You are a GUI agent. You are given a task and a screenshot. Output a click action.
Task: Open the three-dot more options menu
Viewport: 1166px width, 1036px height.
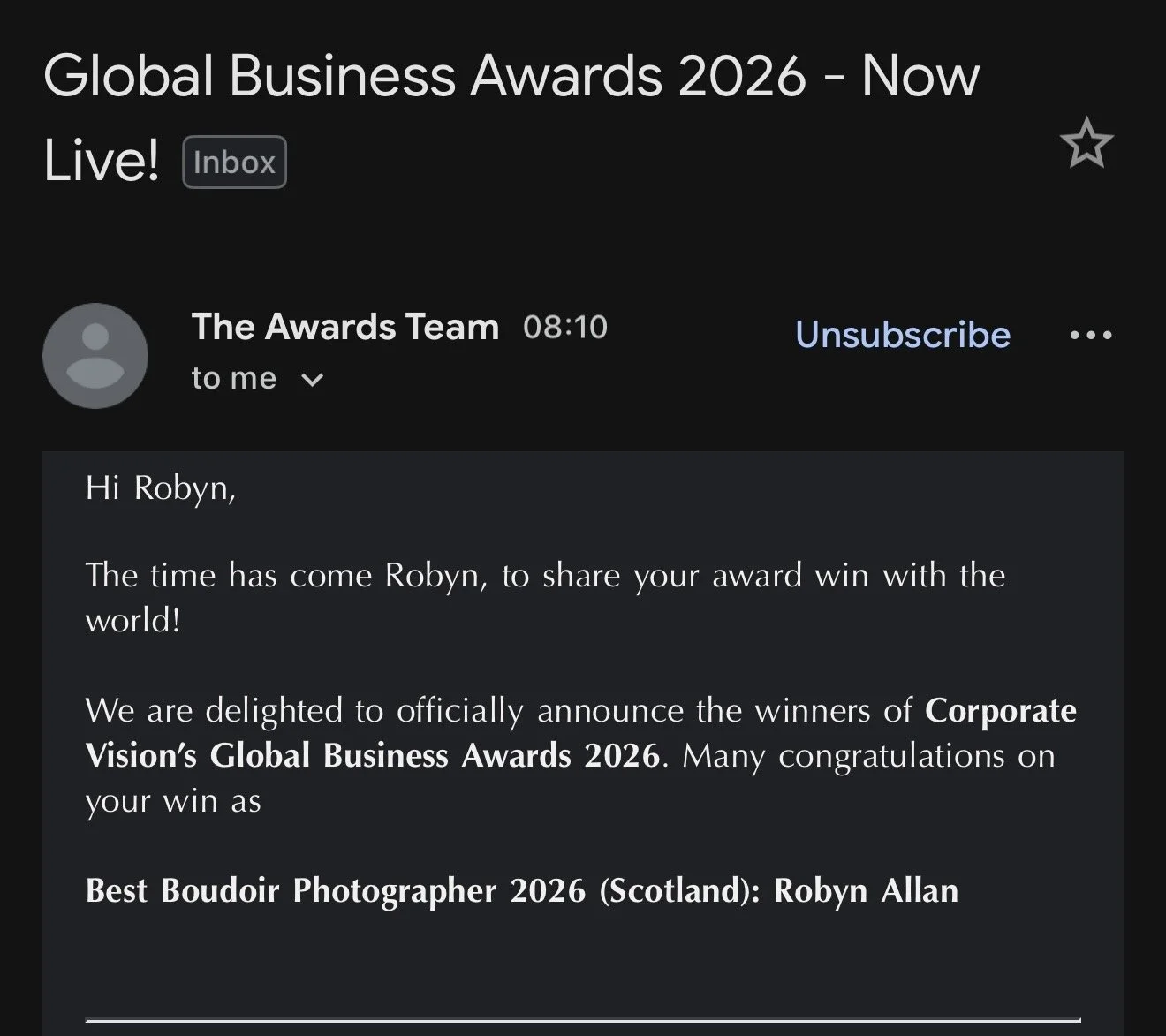pyautogui.click(x=1091, y=336)
